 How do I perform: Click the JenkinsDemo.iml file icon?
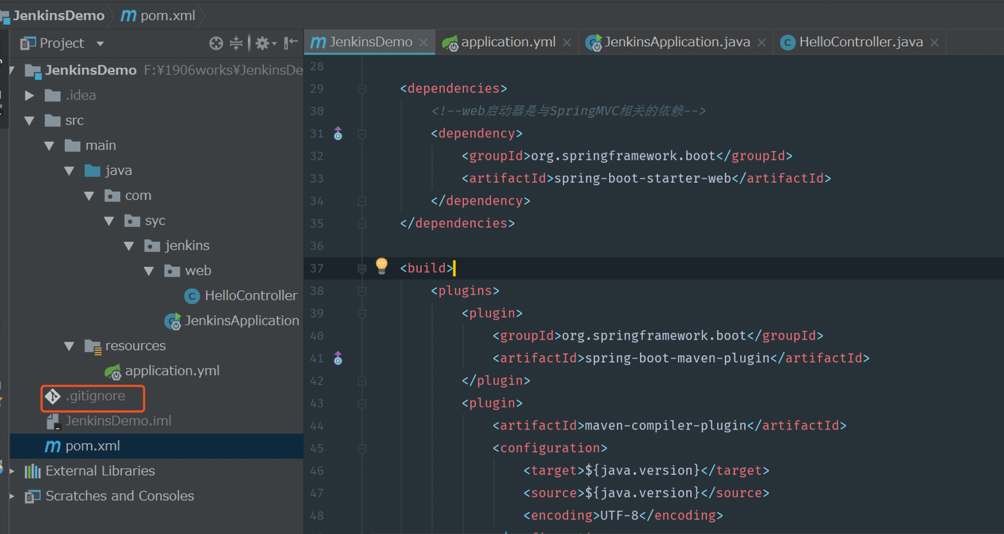[x=53, y=421]
